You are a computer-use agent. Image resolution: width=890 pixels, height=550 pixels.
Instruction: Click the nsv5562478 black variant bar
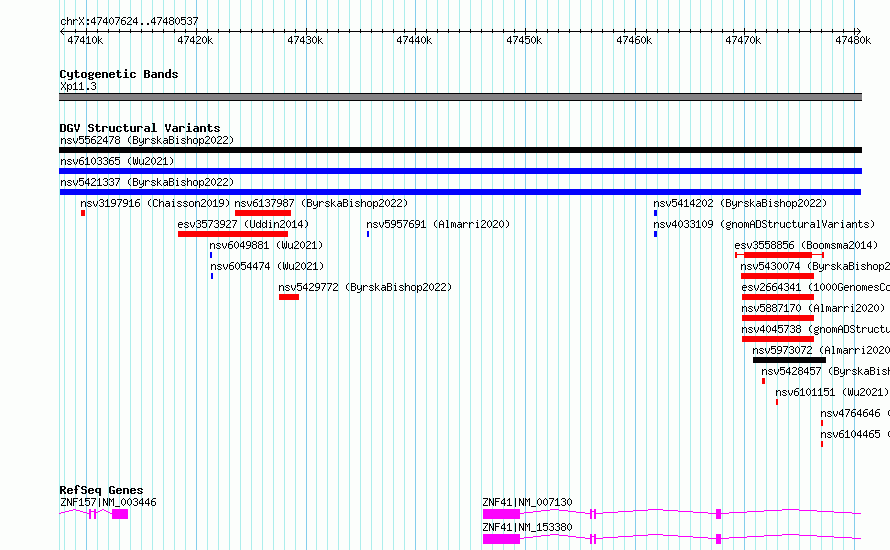pyautogui.click(x=460, y=150)
